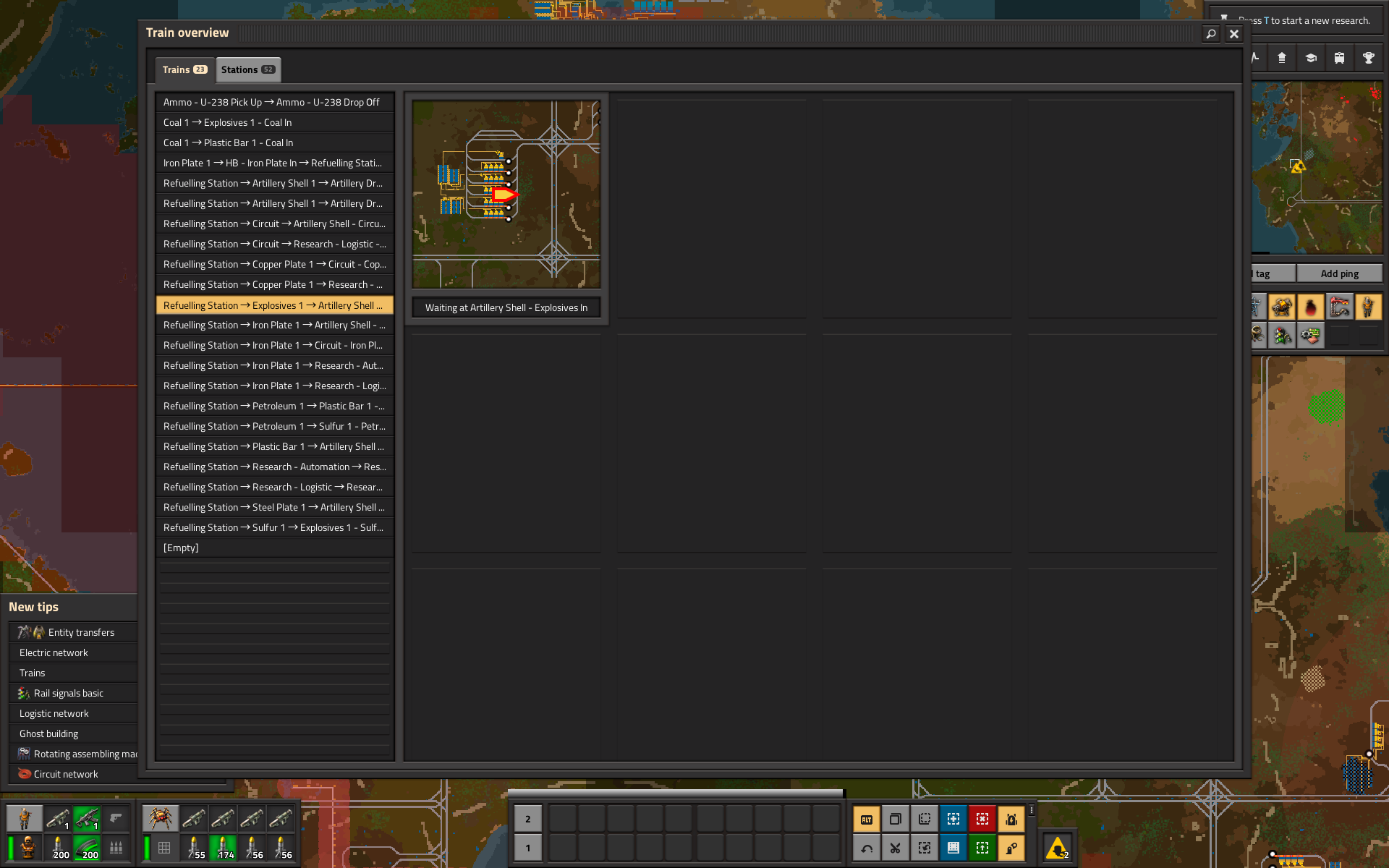The image size is (1389, 868).
Task: Toggle the exoskeleton legs button
Action: click(1011, 848)
